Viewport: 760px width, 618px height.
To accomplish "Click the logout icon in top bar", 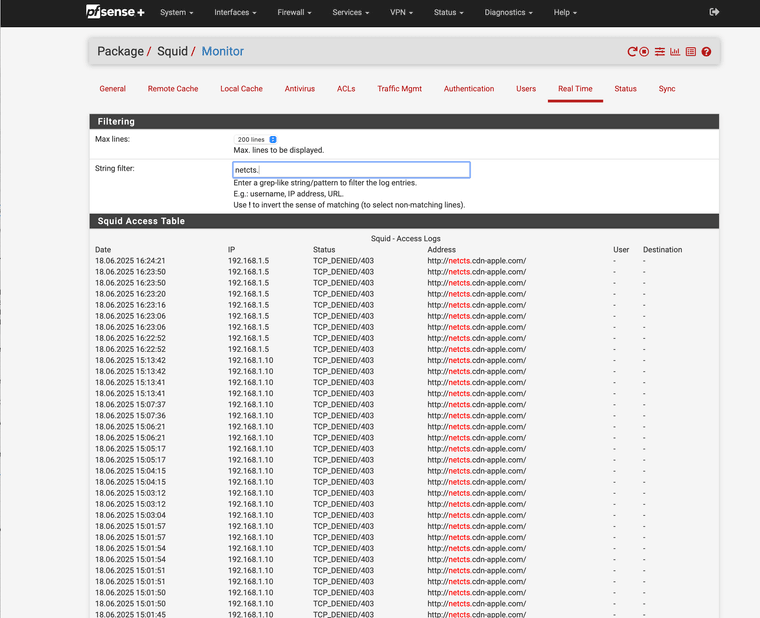I will click(x=714, y=12).
